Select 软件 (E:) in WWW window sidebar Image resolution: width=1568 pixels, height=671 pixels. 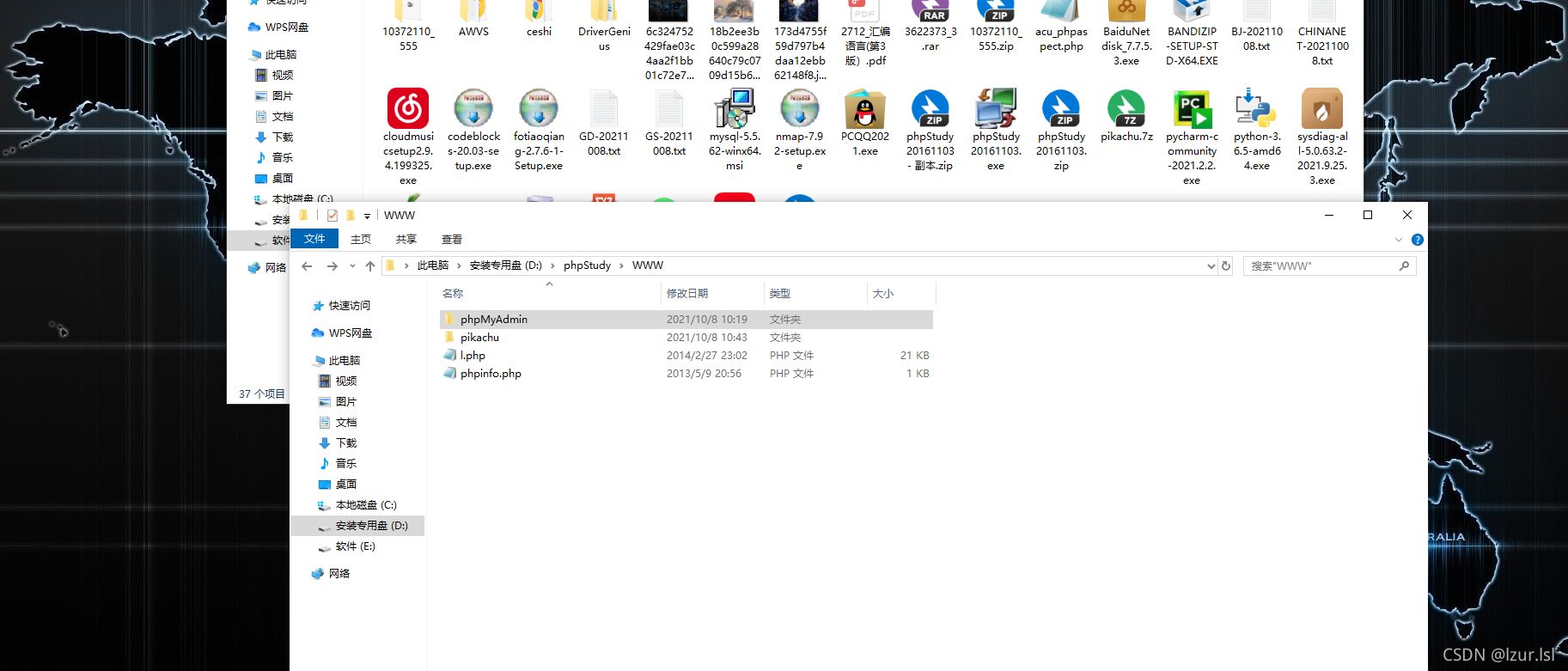coord(356,546)
